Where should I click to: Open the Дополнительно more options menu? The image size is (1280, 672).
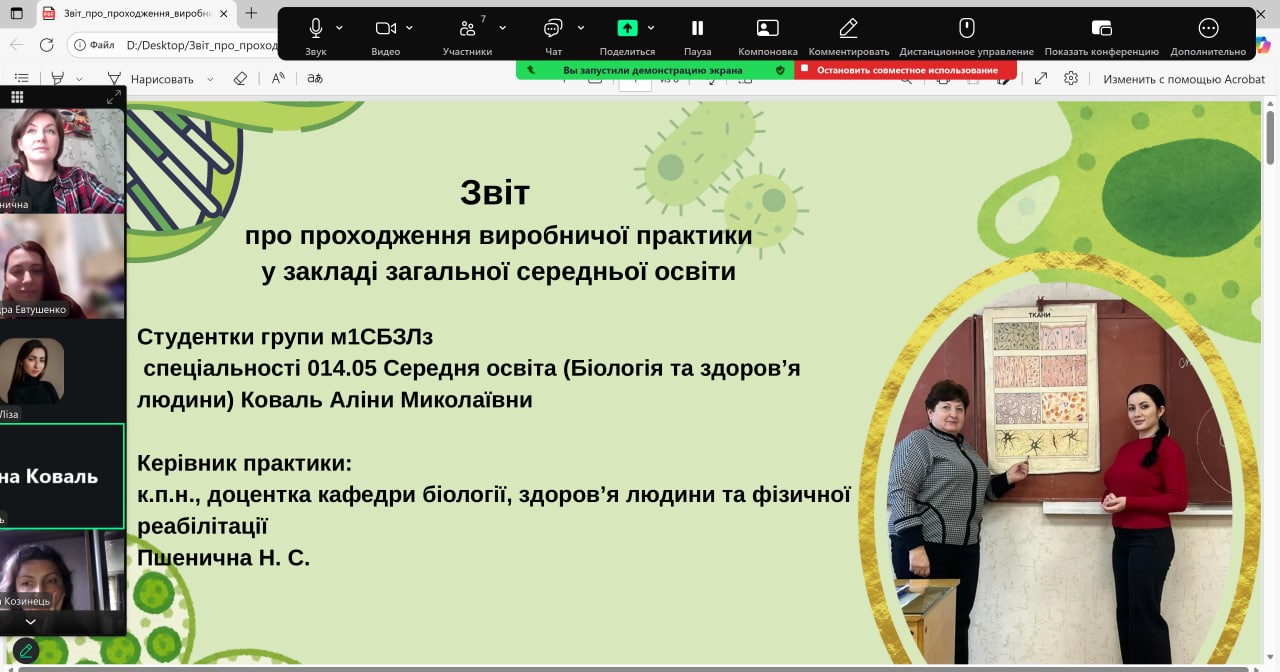click(x=1208, y=28)
